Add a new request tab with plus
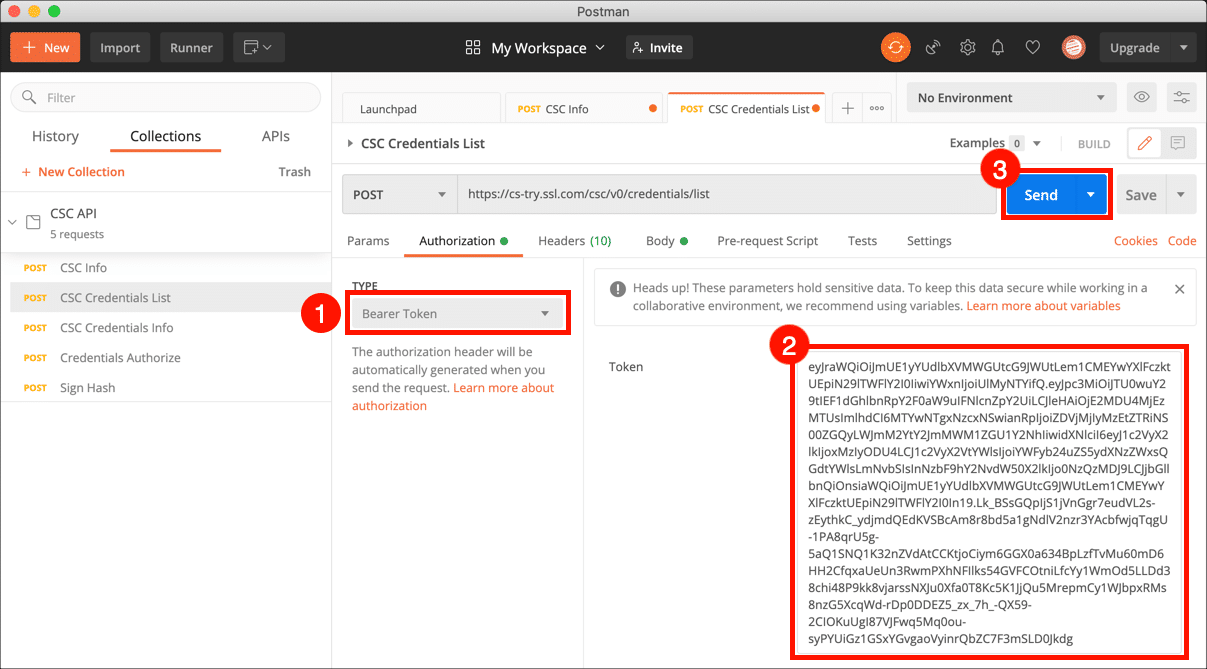 pyautogui.click(x=847, y=109)
